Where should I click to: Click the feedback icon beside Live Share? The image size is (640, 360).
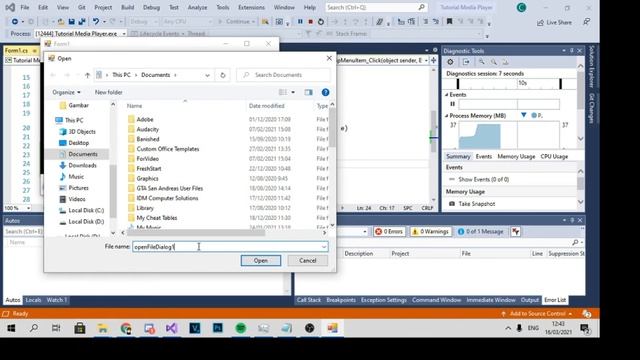587,22
